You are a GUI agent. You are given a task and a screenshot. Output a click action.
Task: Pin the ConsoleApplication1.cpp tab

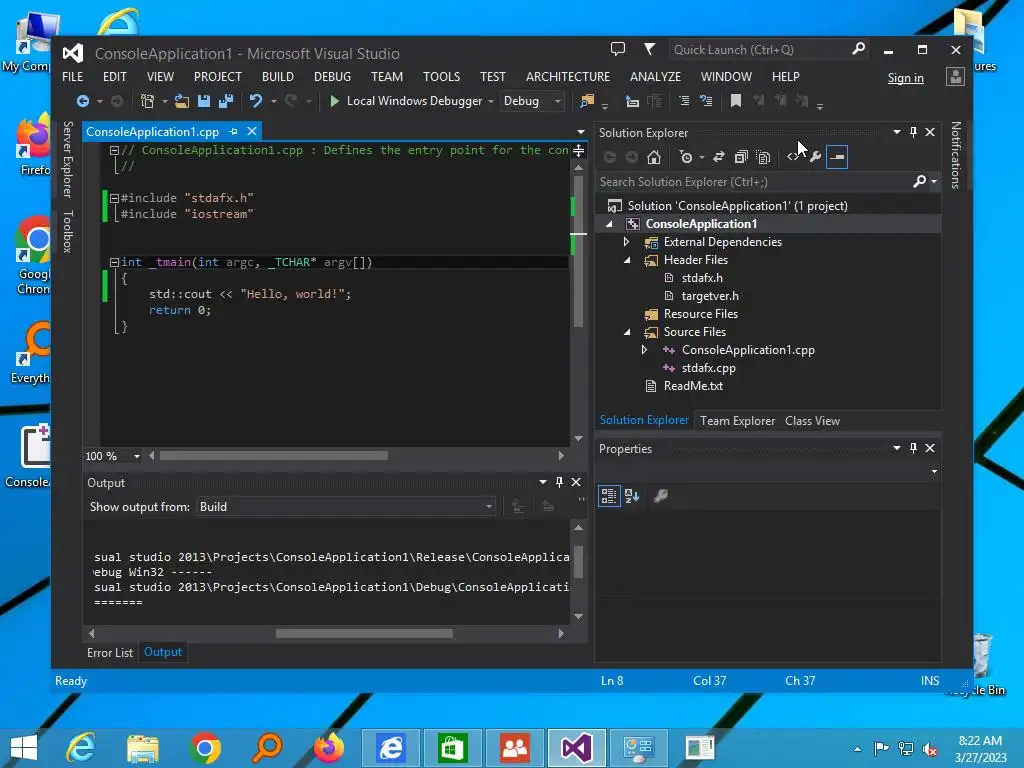pyautogui.click(x=233, y=132)
